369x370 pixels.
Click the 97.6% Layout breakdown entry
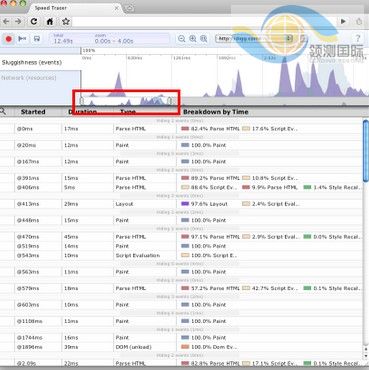coord(204,204)
